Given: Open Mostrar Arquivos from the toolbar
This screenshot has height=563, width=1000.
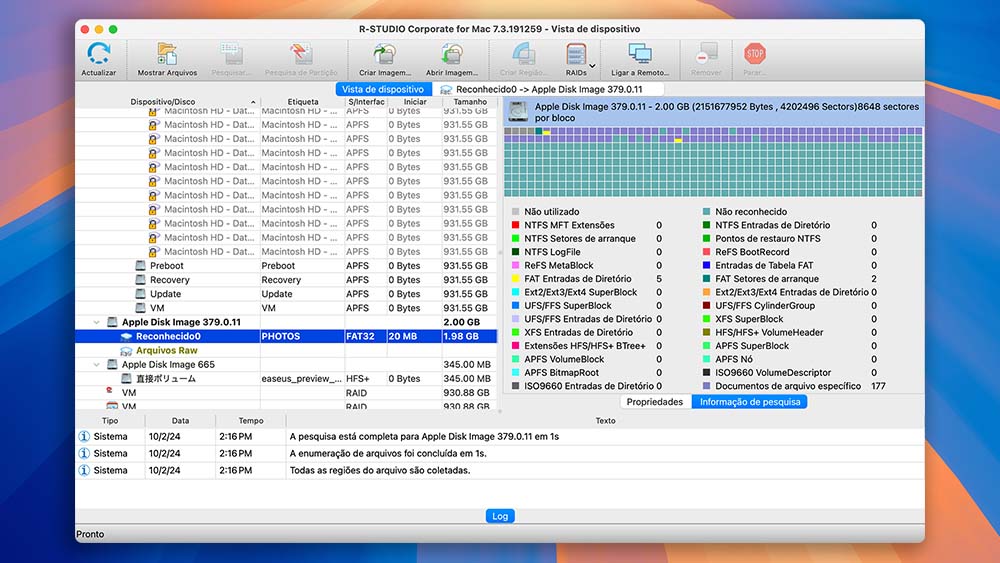Looking at the screenshot, I should [x=167, y=59].
